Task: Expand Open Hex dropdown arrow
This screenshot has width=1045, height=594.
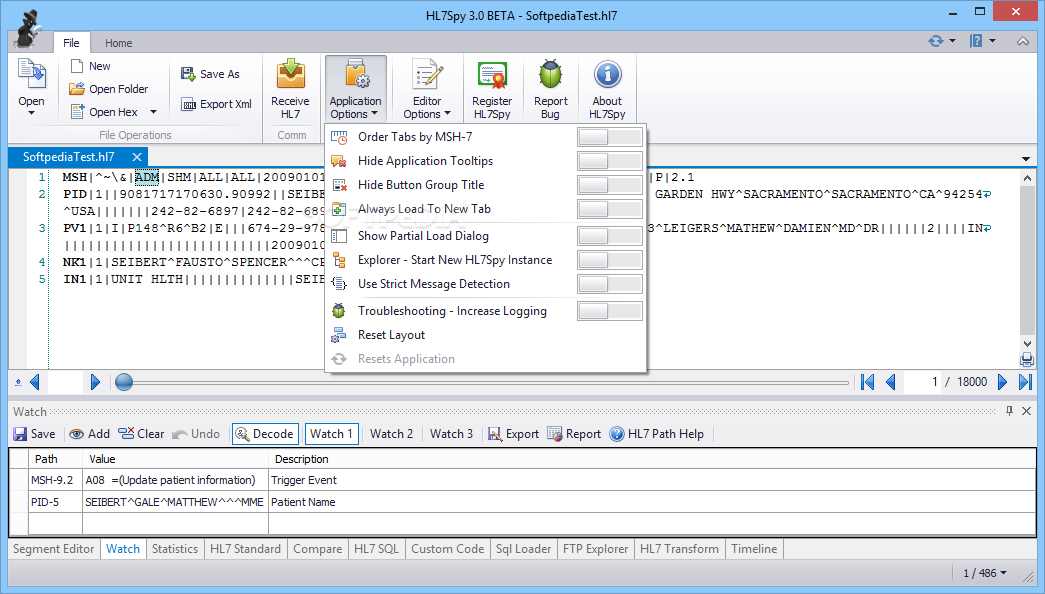Action: pyautogui.click(x=153, y=112)
